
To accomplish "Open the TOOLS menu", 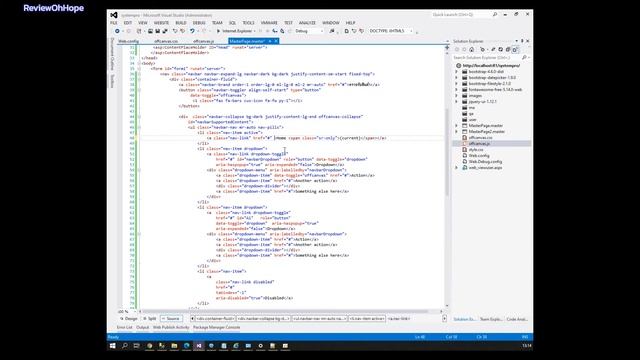I will click(x=248, y=23).
